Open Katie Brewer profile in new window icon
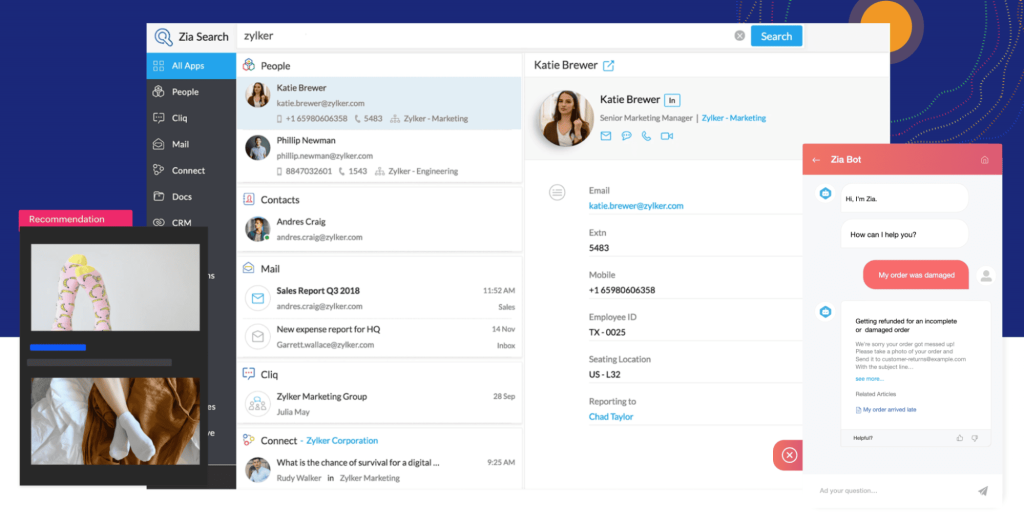Viewport: 1024px width, 527px height. [x=609, y=65]
